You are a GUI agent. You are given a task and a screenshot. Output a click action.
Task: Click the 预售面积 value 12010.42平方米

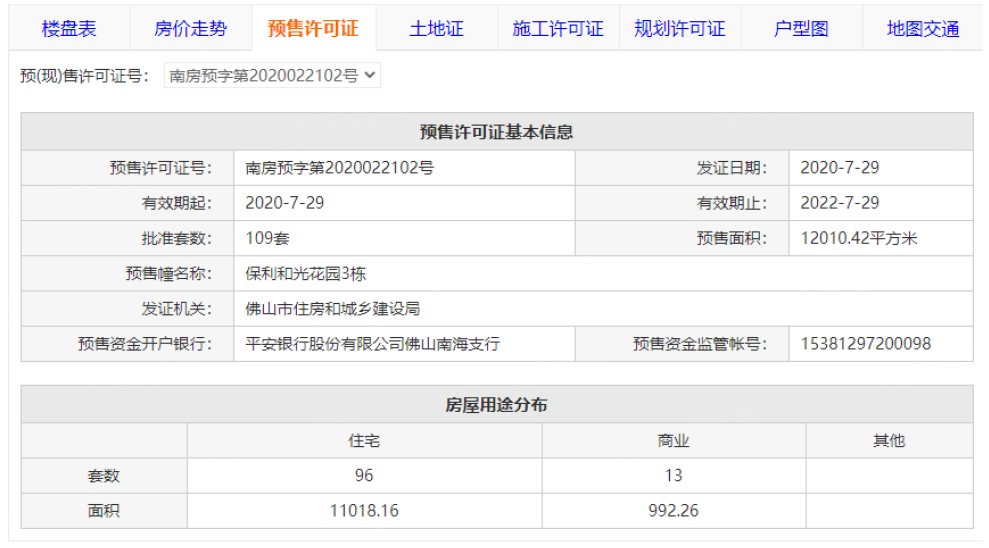click(x=858, y=238)
